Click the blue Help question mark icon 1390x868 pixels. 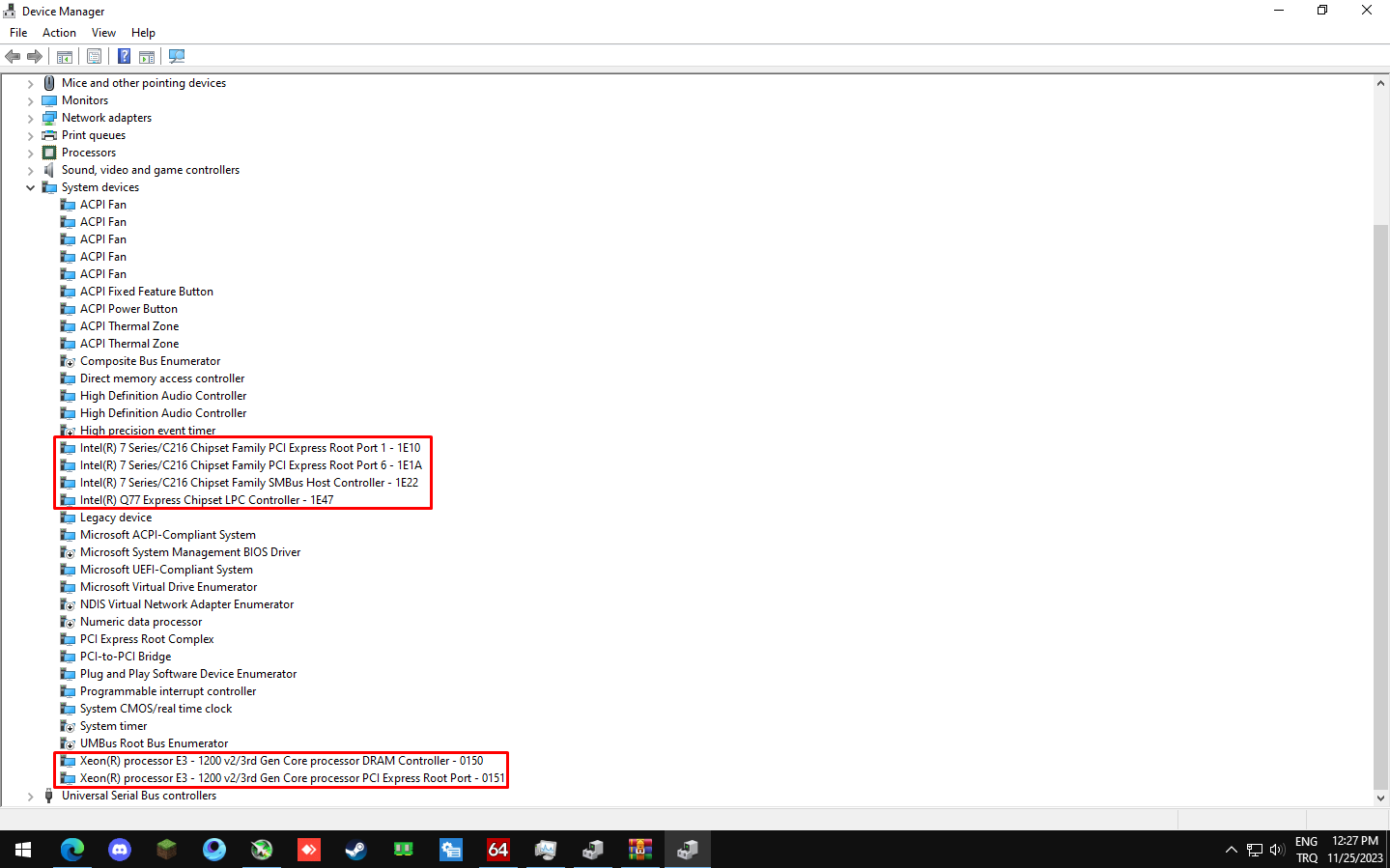point(125,56)
